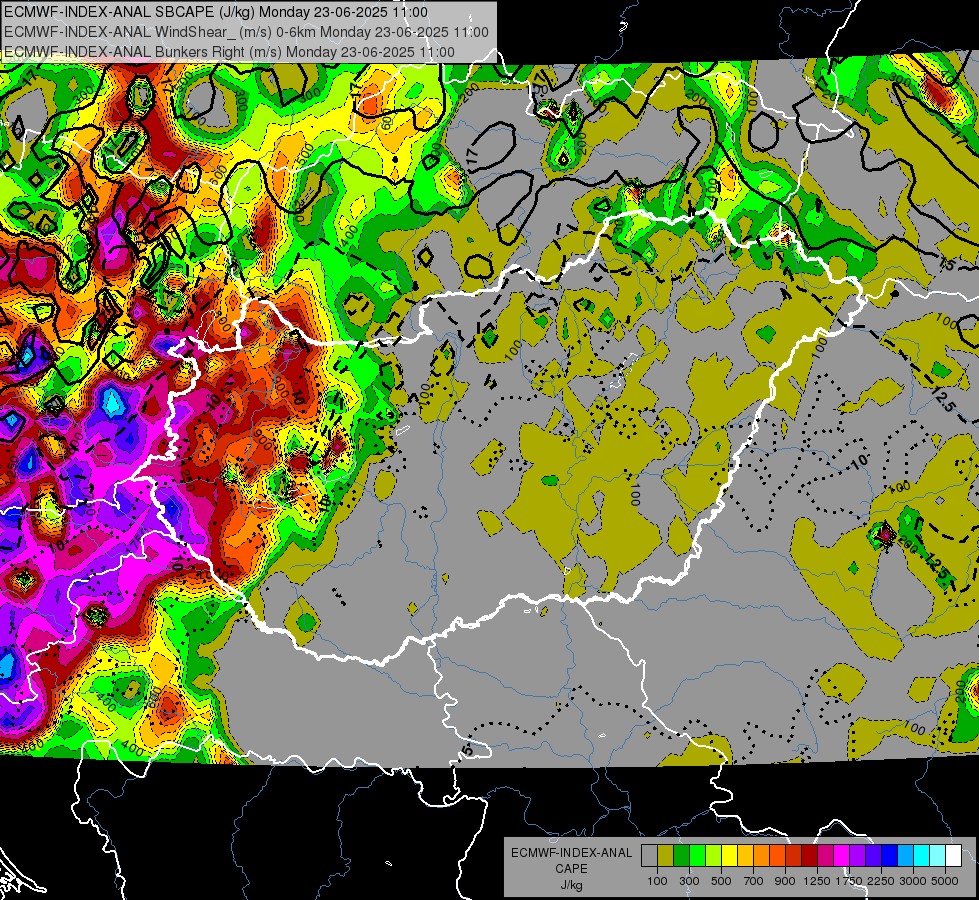The image size is (979, 900).
Task: Click the white legend swatch above 5000
Action: click(x=953, y=855)
